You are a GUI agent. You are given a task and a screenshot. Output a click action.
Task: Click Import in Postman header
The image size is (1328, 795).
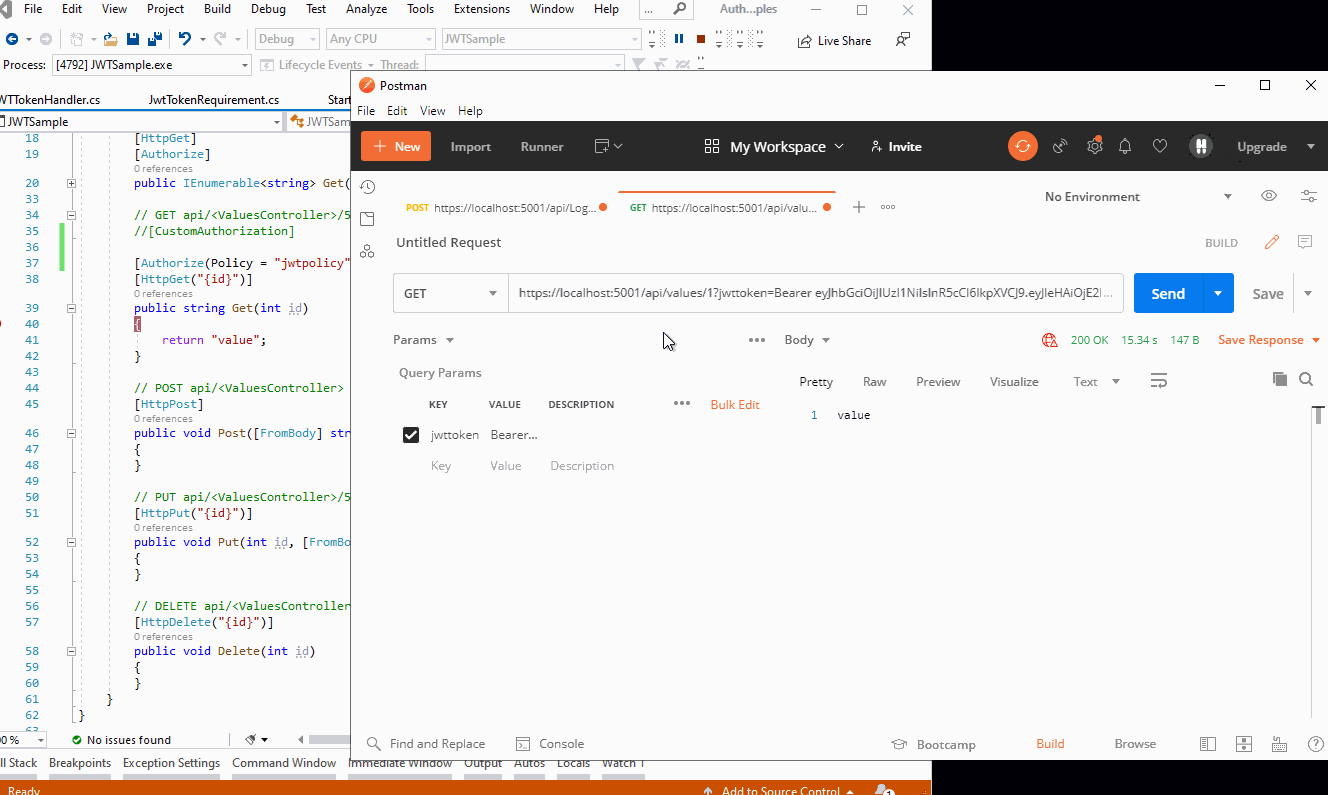[470, 146]
